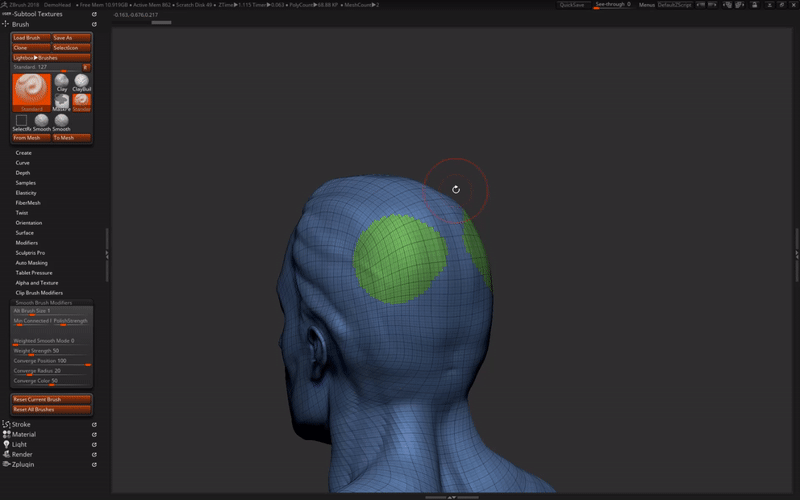
Task: Collapse the Smooth Brush Modifiers section
Action: click(x=44, y=303)
